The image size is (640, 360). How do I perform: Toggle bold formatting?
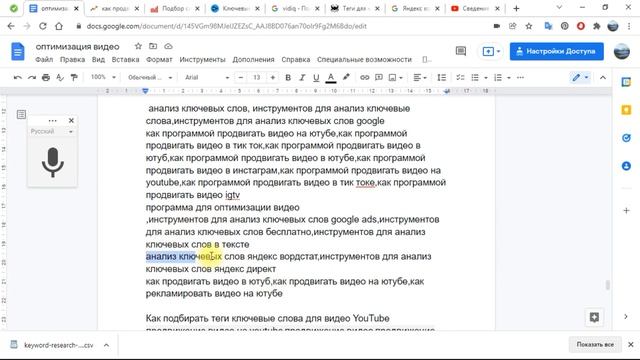click(x=288, y=78)
